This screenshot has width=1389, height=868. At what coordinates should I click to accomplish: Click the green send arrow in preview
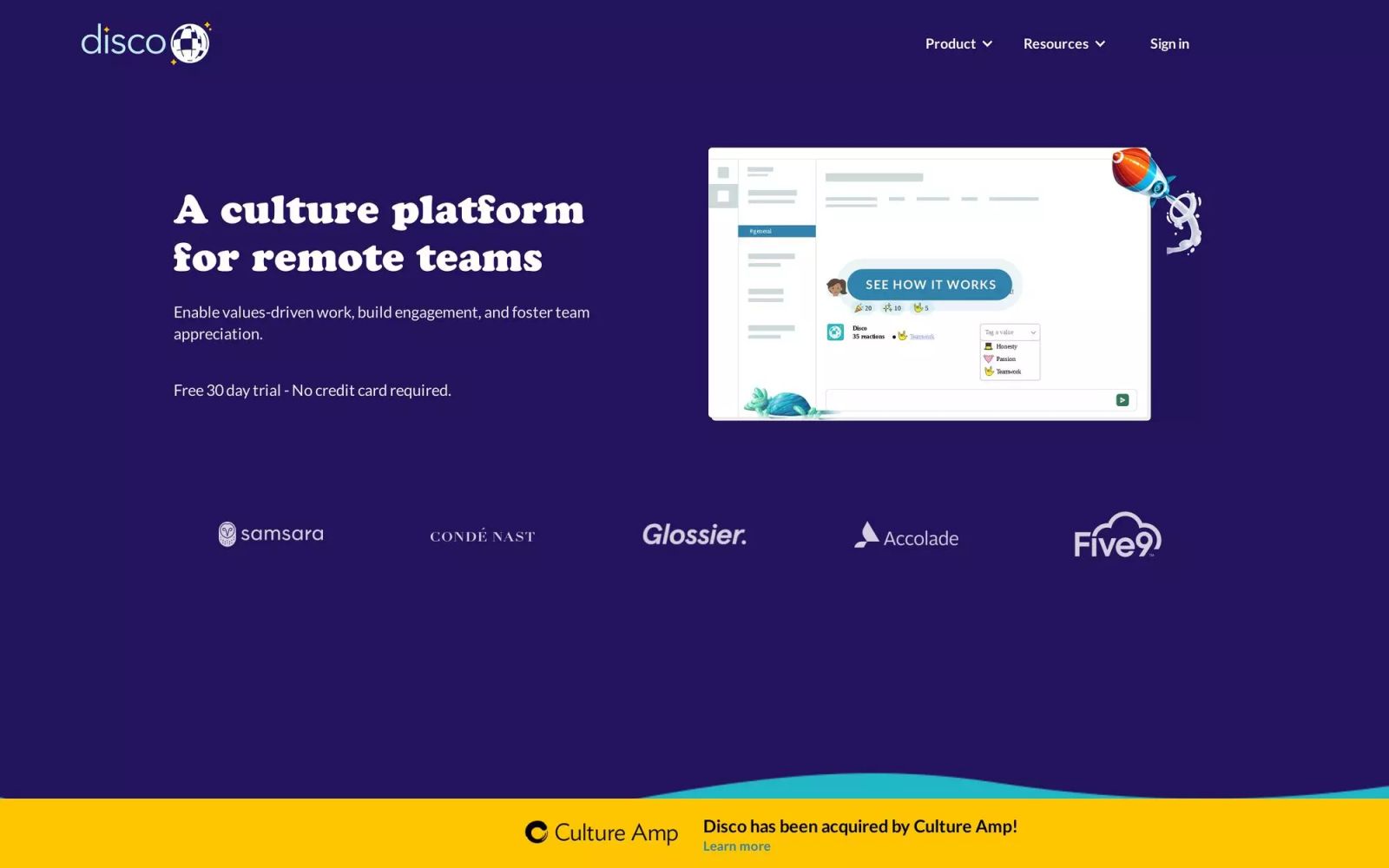[1122, 400]
